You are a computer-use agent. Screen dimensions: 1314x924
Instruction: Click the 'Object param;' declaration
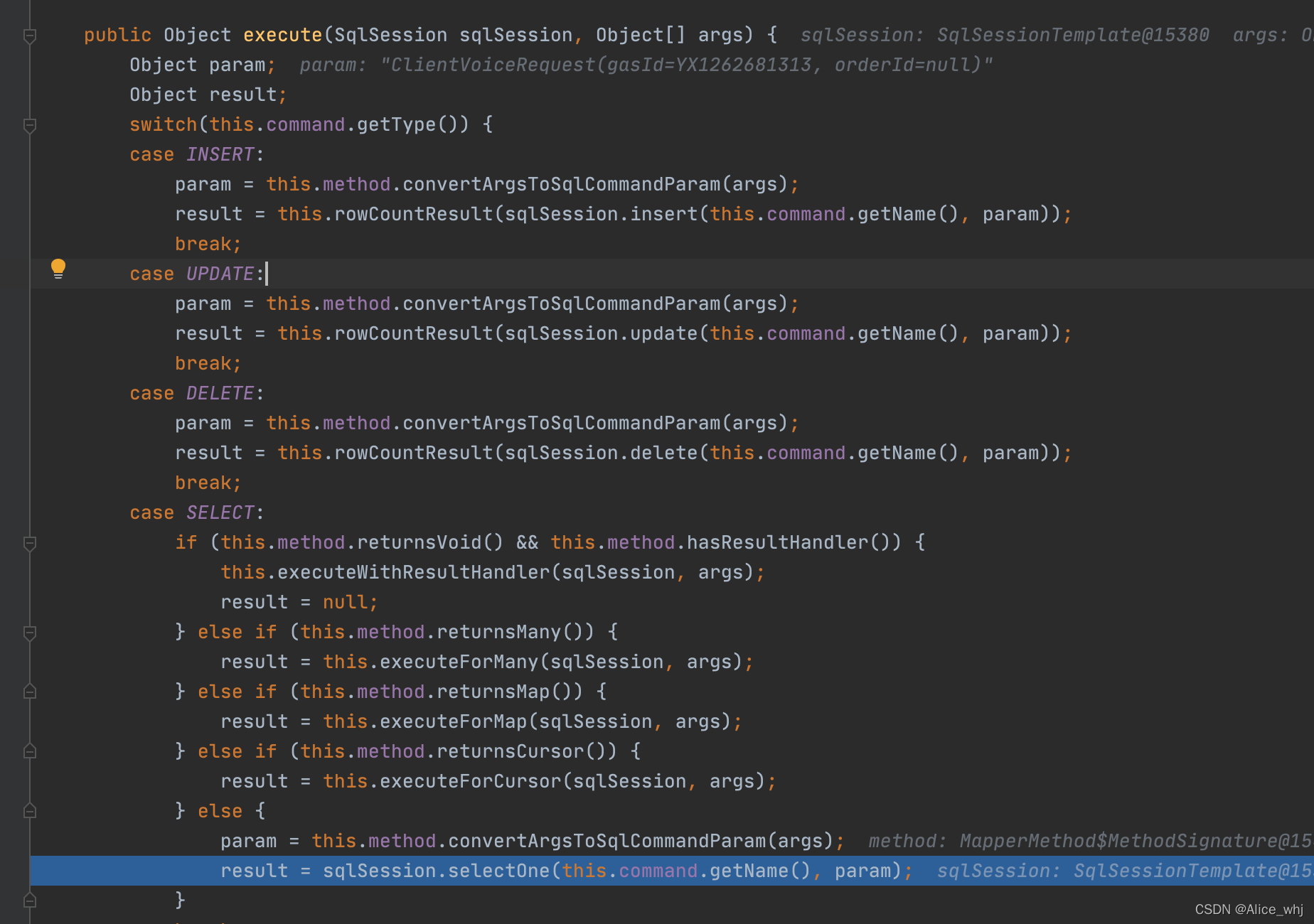pos(203,65)
